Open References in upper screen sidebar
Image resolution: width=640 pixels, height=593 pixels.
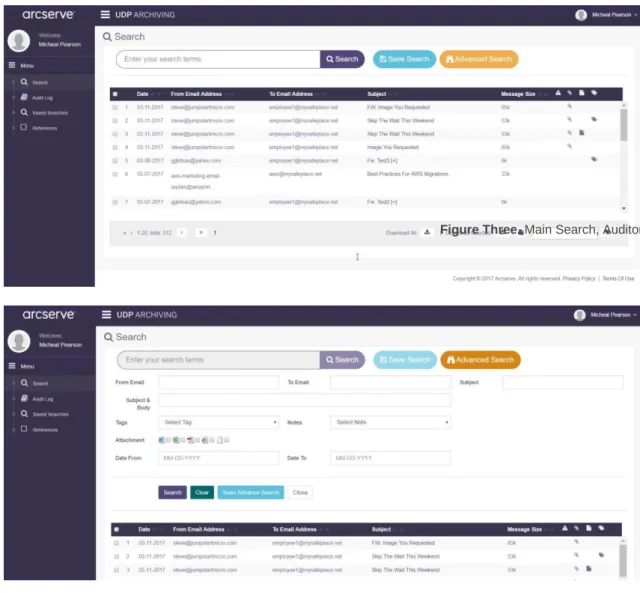44,128
